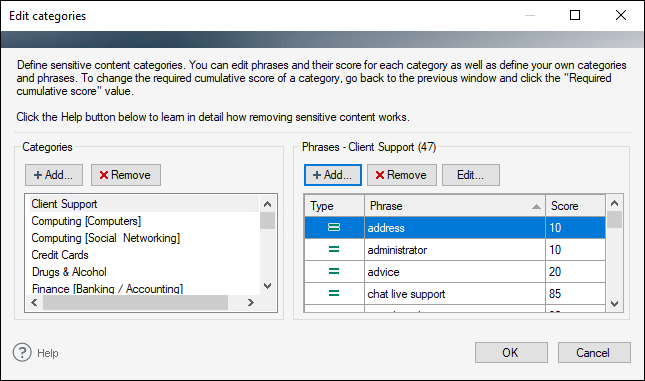This screenshot has height=381, width=645.
Task: Click the type icon in the advice row
Action: pyautogui.click(x=334, y=271)
